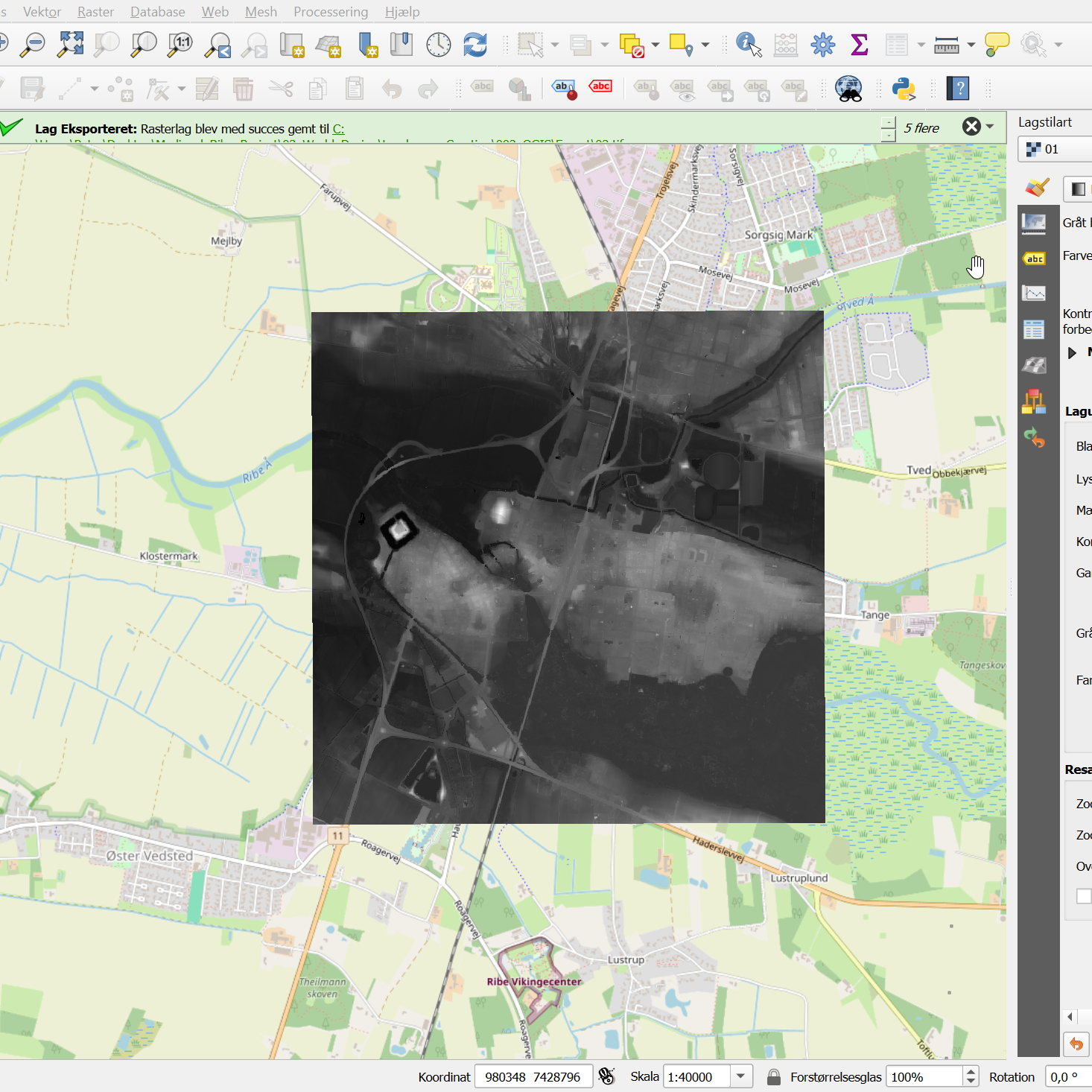Zoom to native 1:1 resolution
The height and width of the screenshot is (1092, 1092).
(180, 45)
